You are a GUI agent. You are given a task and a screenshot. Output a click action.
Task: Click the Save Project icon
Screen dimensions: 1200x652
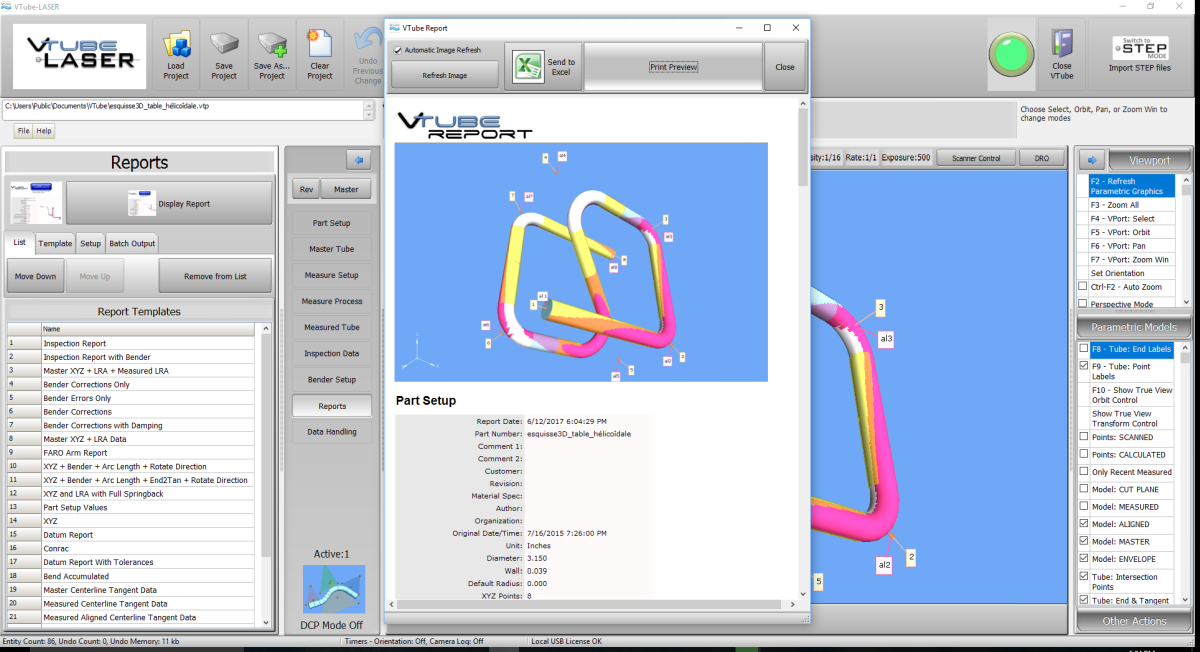[x=224, y=47]
